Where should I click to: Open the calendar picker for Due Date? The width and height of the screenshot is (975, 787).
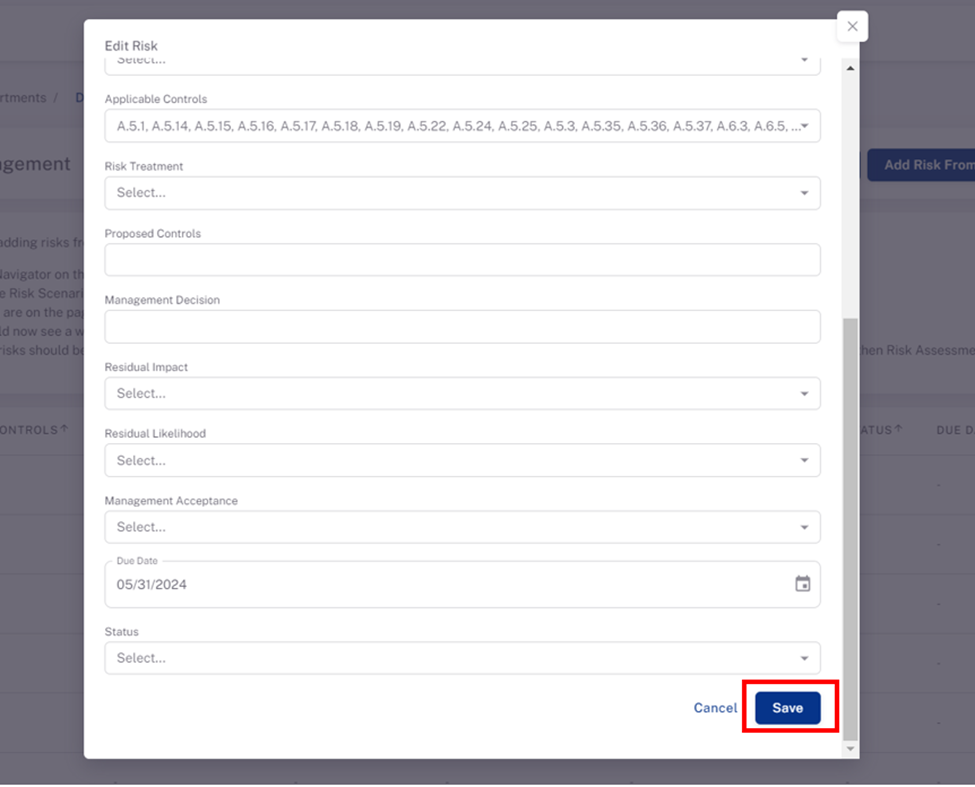pyautogui.click(x=803, y=584)
